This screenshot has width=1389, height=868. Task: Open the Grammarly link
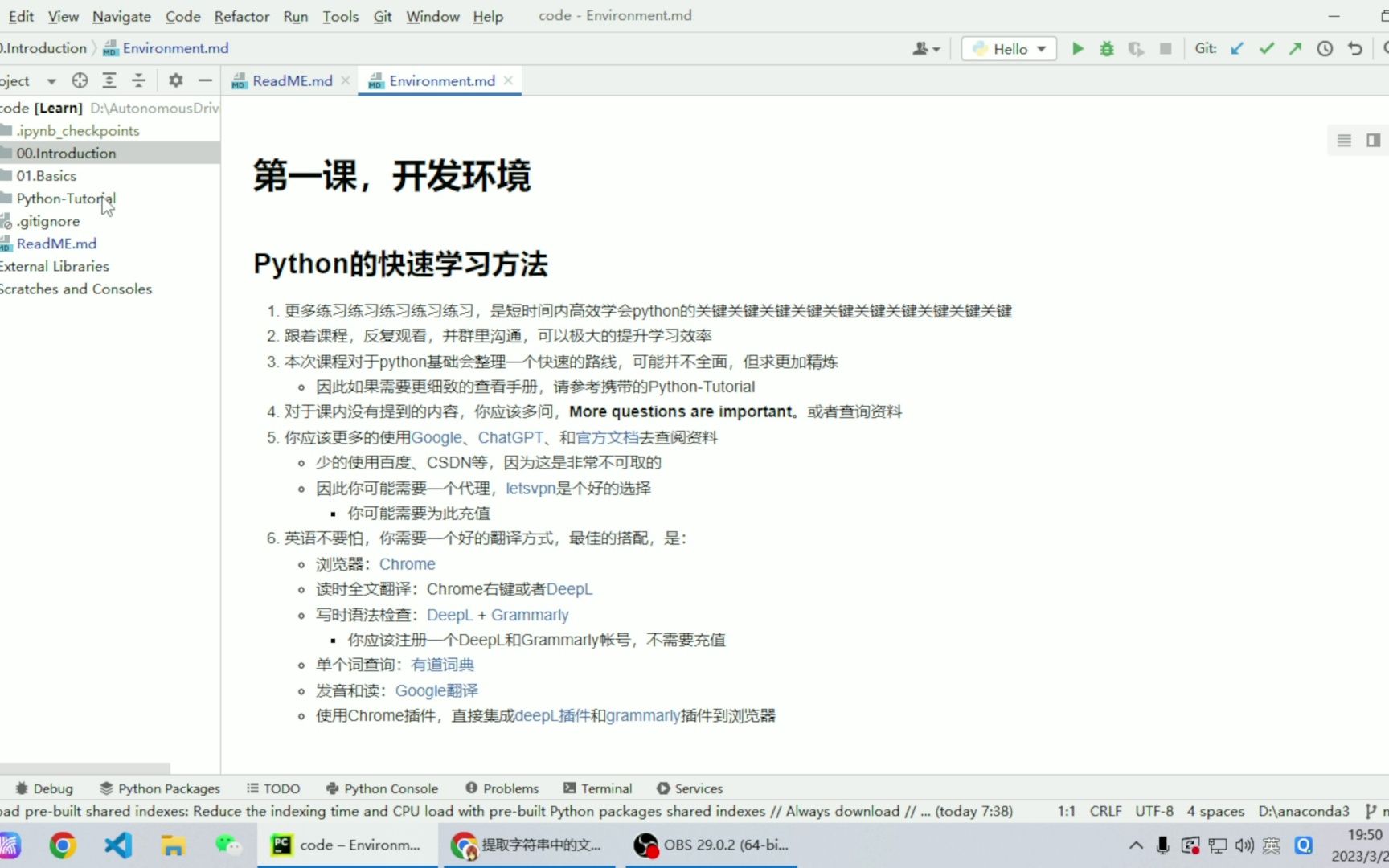click(x=530, y=615)
